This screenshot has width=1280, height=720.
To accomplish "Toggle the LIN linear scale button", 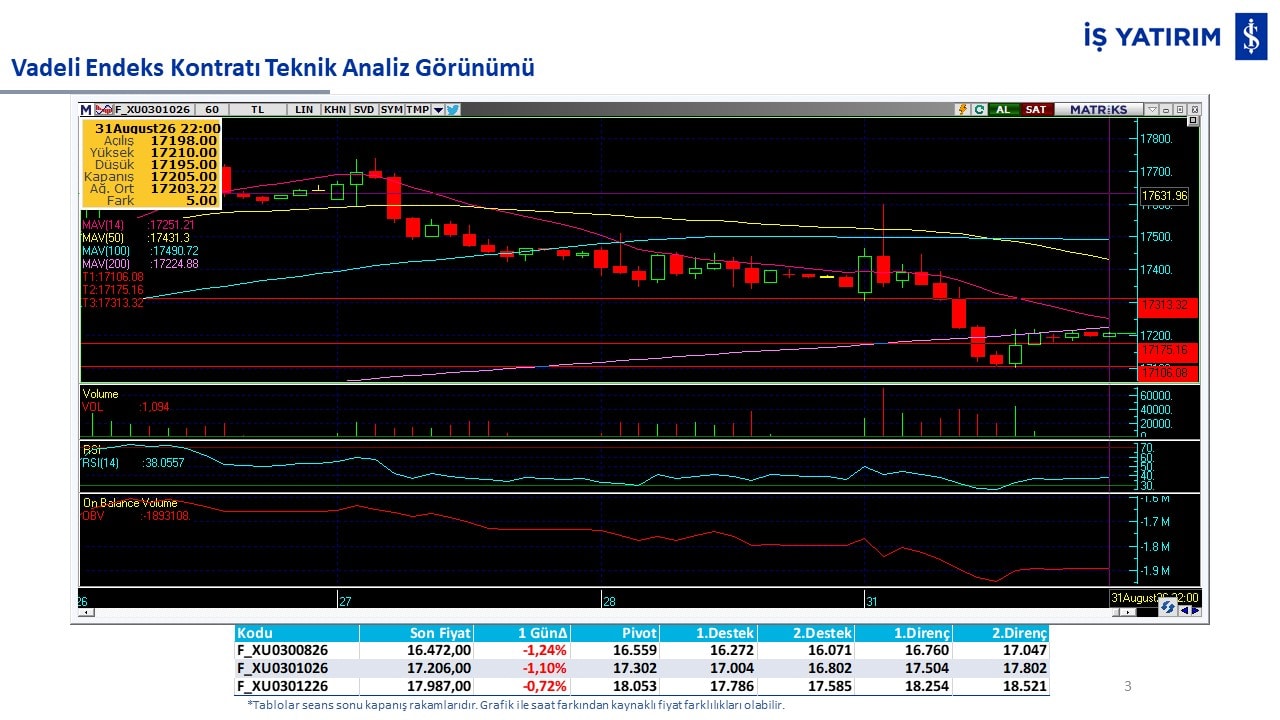I will [x=304, y=110].
